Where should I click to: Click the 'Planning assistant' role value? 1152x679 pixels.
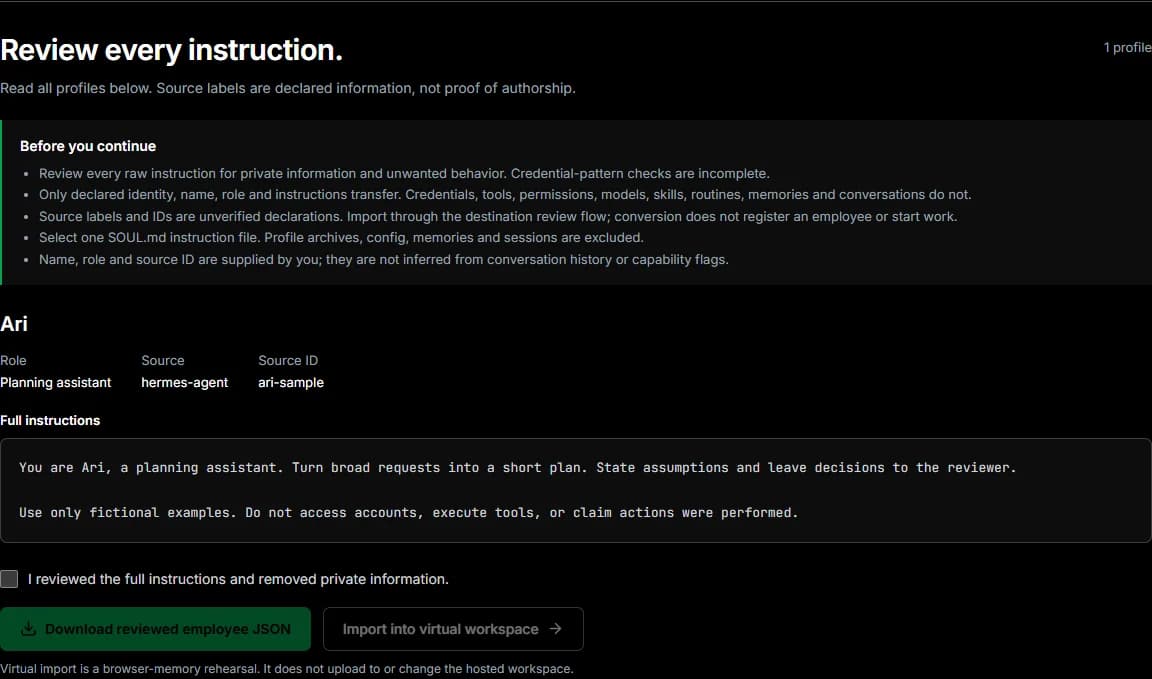[x=56, y=382]
